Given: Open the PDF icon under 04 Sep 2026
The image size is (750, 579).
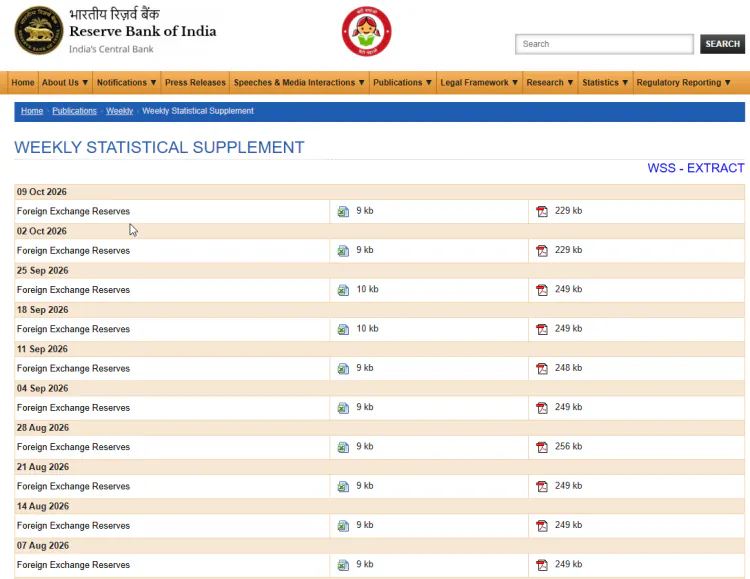Looking at the screenshot, I should coord(541,407).
